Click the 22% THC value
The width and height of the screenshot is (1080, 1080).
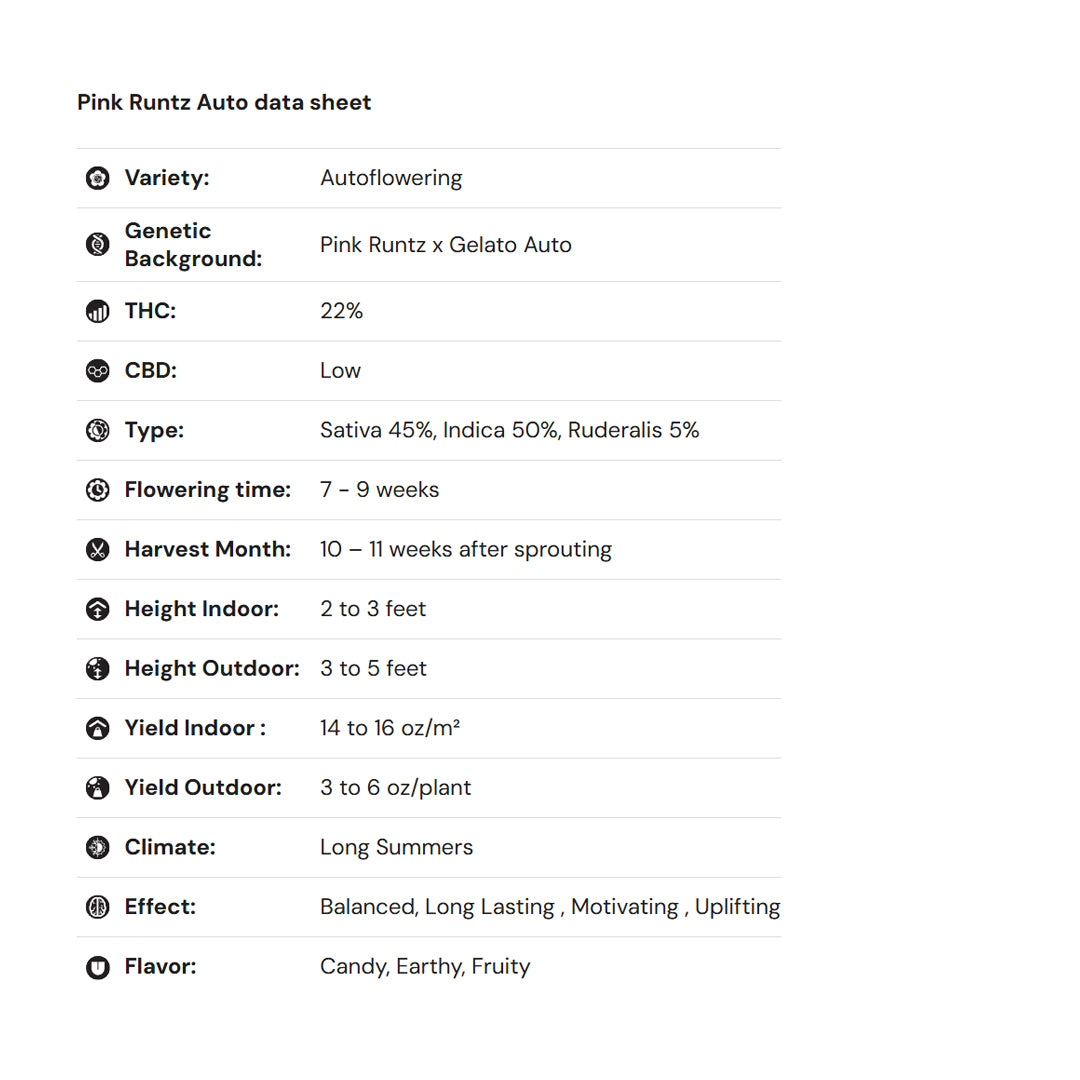pyautogui.click(x=341, y=311)
